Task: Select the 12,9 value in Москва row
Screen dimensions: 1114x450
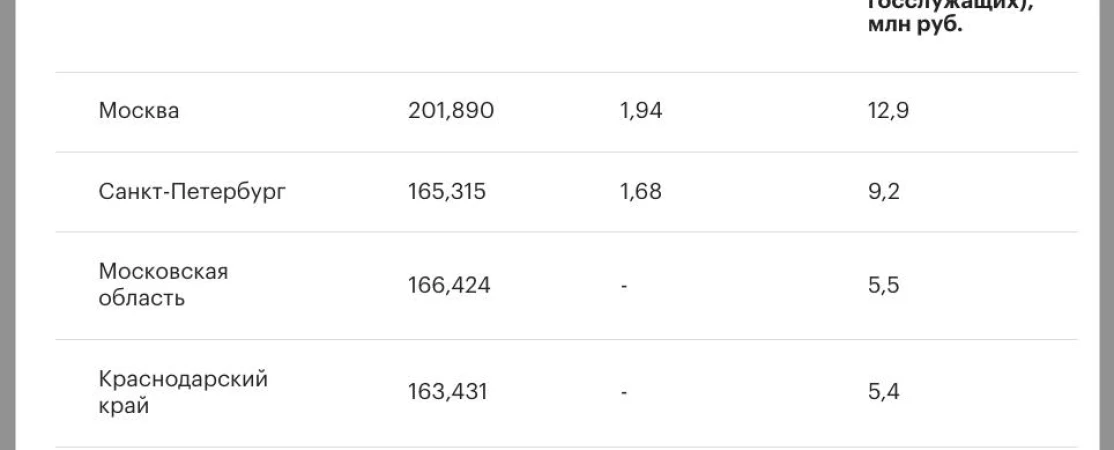Action: pyautogui.click(x=888, y=111)
